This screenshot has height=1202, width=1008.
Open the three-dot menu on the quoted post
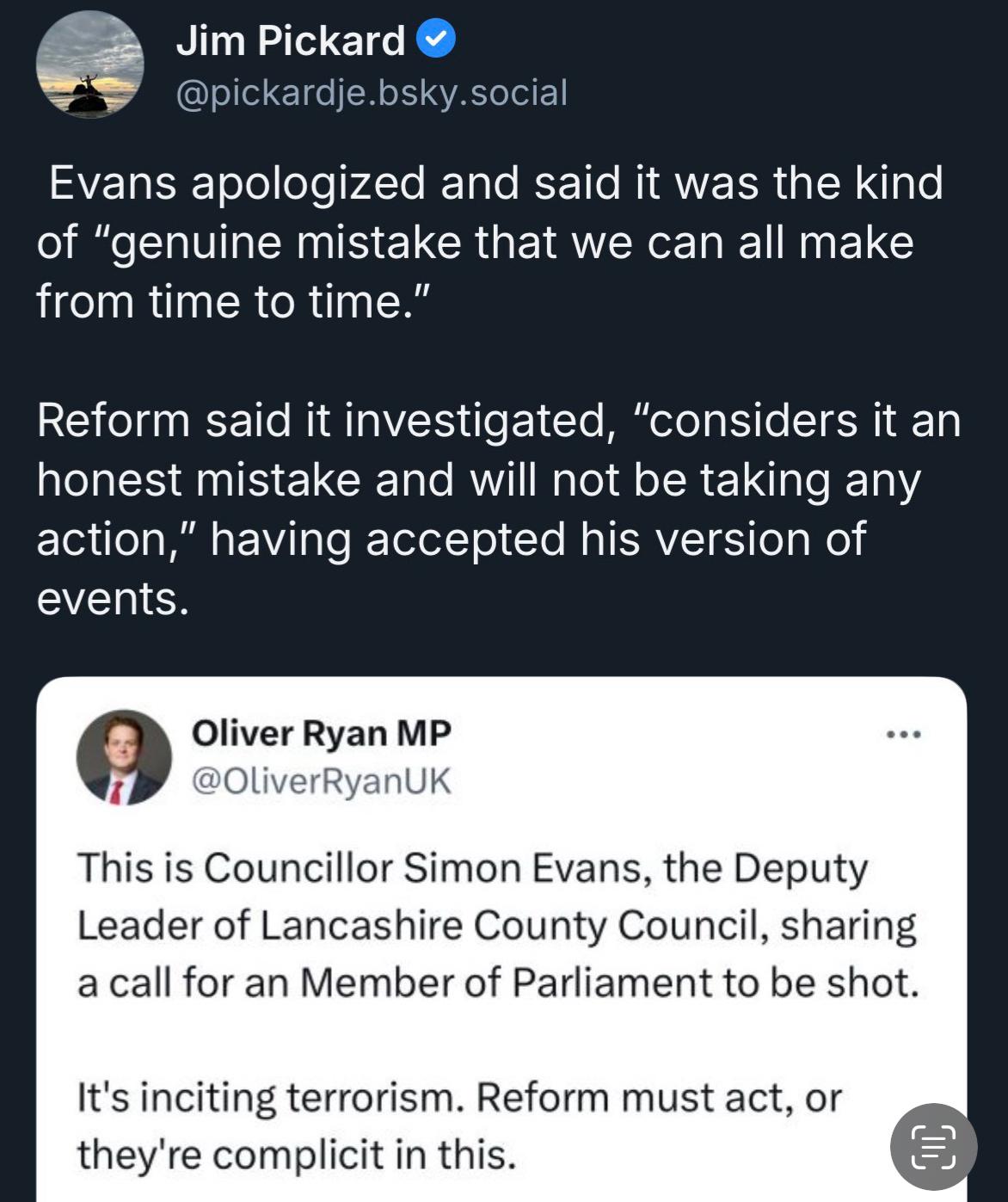[x=904, y=735]
